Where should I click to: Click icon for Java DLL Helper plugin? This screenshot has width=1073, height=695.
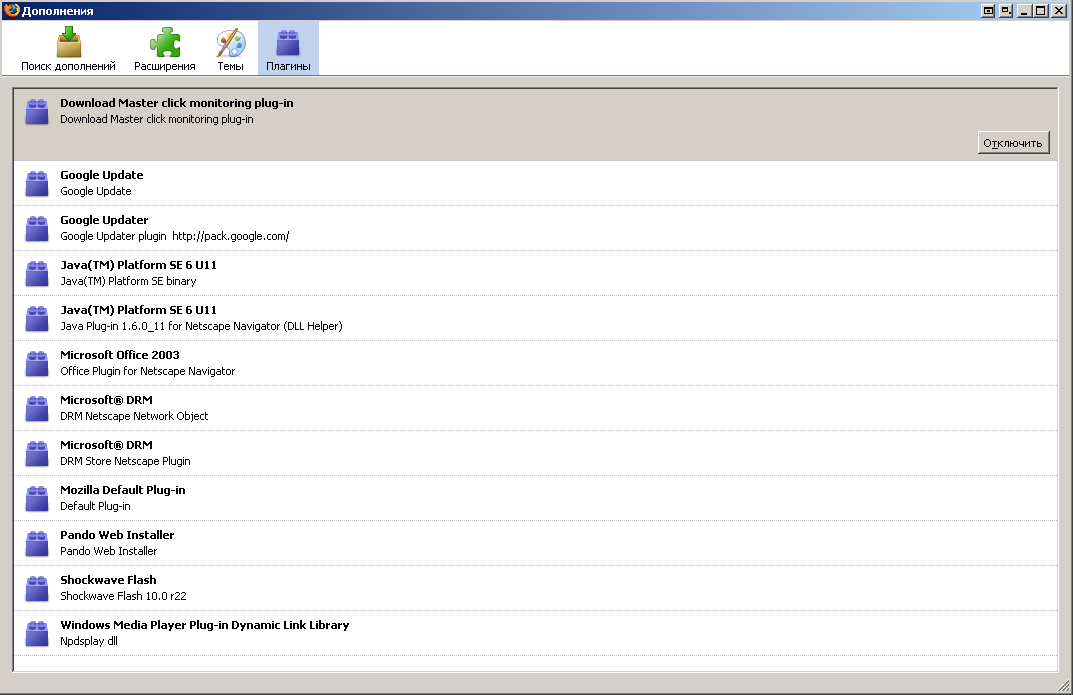[x=37, y=319]
